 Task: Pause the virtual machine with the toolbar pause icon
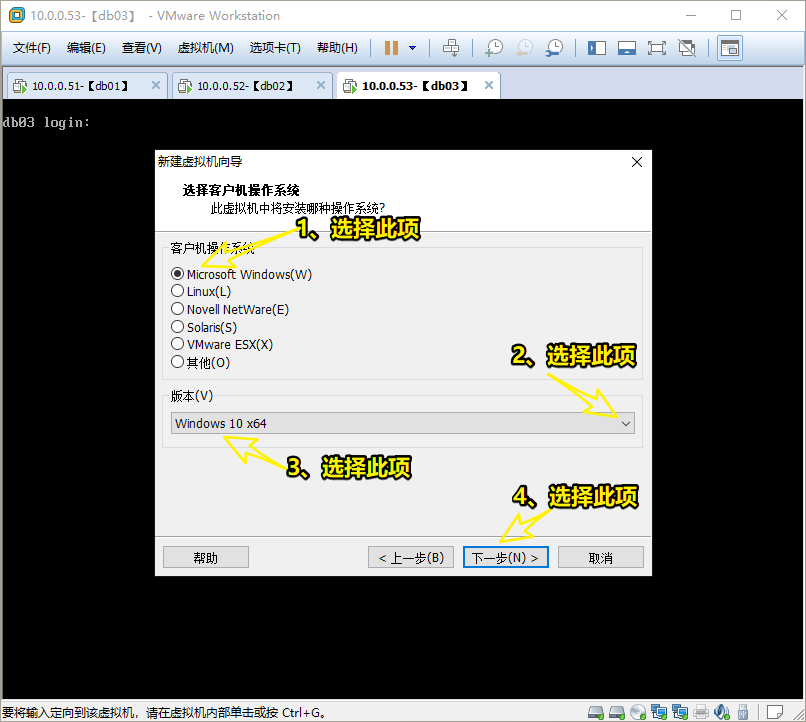coord(391,48)
